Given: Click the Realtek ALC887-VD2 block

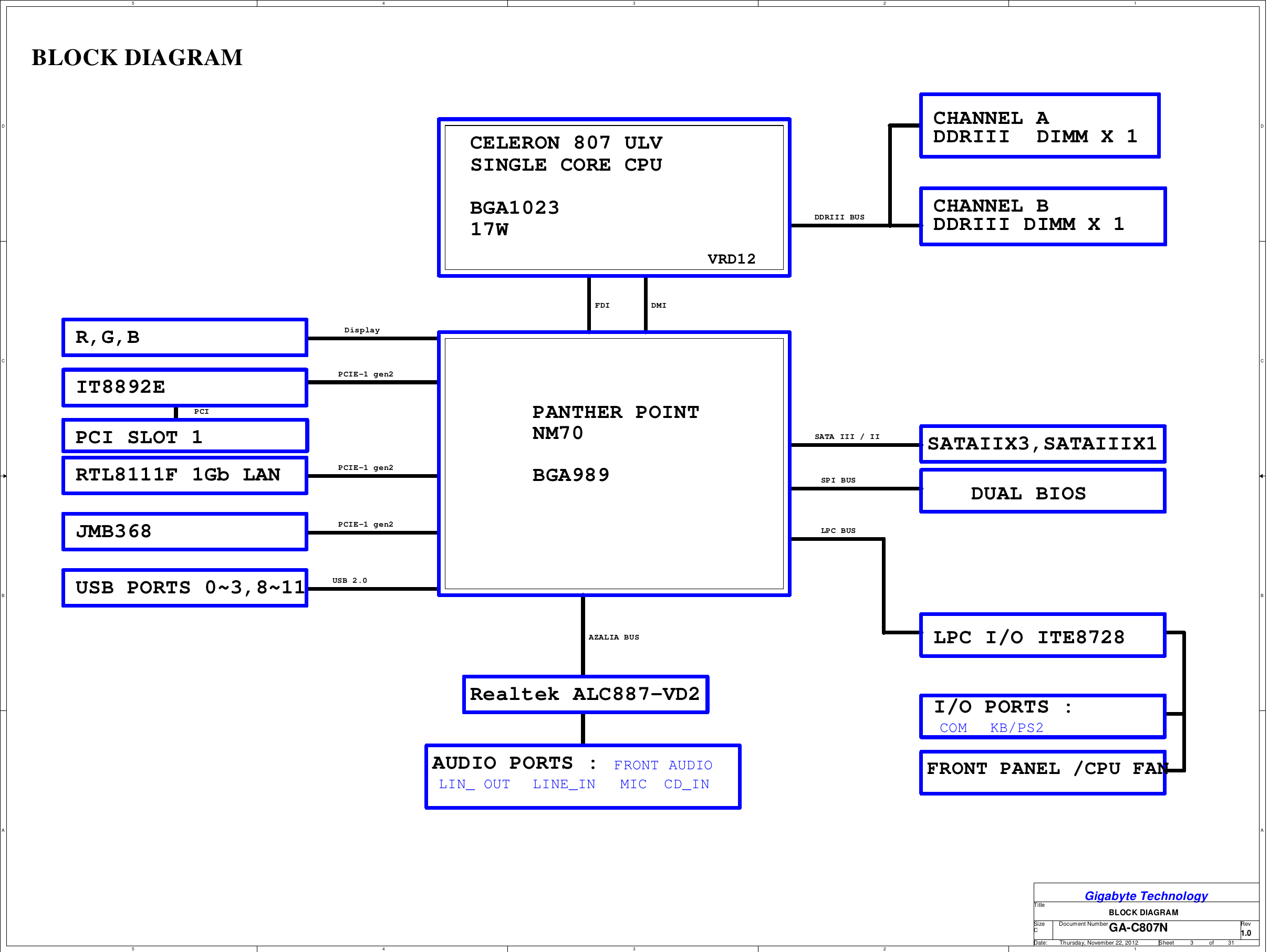Looking at the screenshot, I should coord(585,695).
